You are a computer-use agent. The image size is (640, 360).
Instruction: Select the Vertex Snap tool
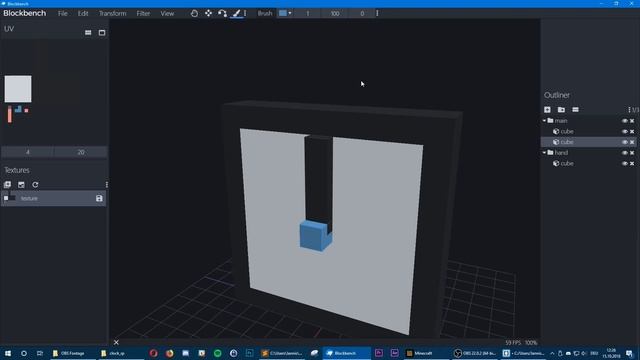pos(222,13)
